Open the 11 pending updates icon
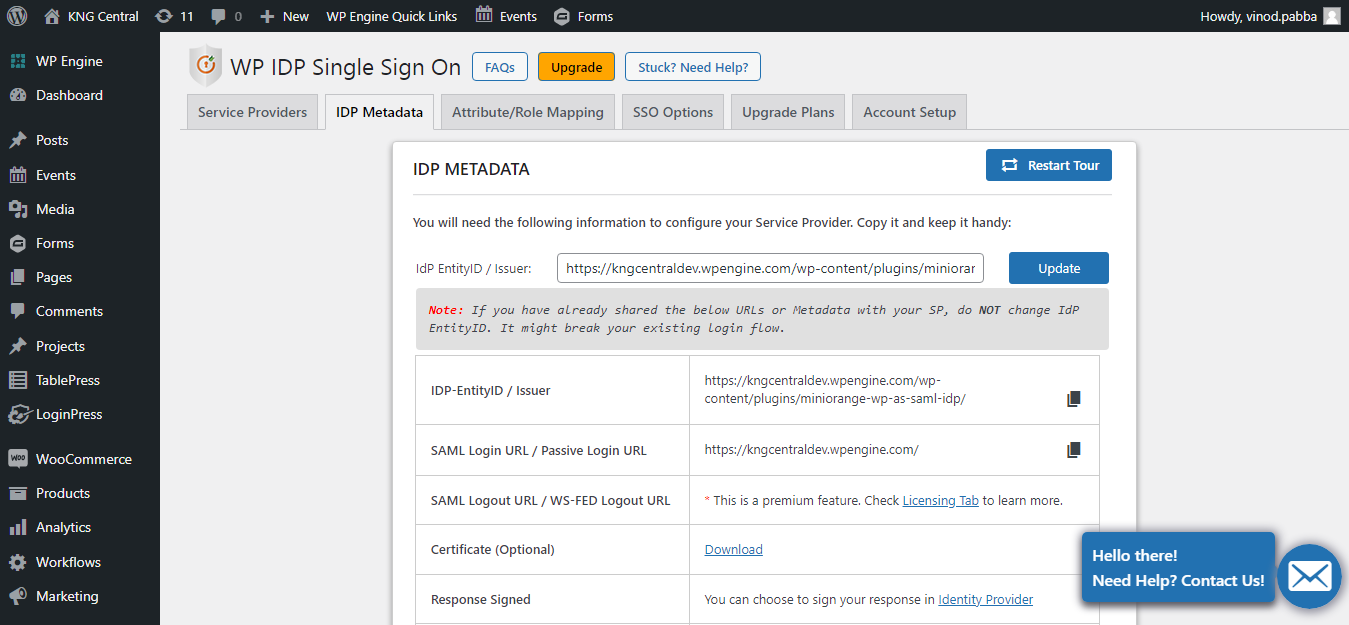The width and height of the screenshot is (1349, 625). (164, 16)
